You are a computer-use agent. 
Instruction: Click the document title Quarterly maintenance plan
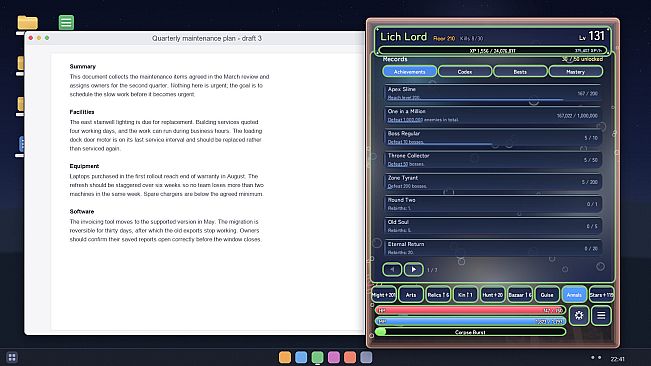coord(207,38)
